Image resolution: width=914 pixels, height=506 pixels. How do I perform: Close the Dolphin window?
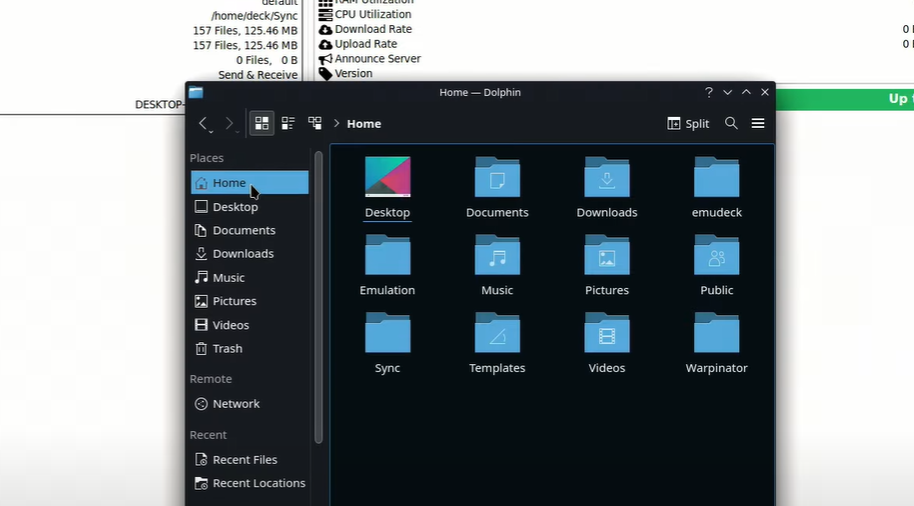pos(765,92)
